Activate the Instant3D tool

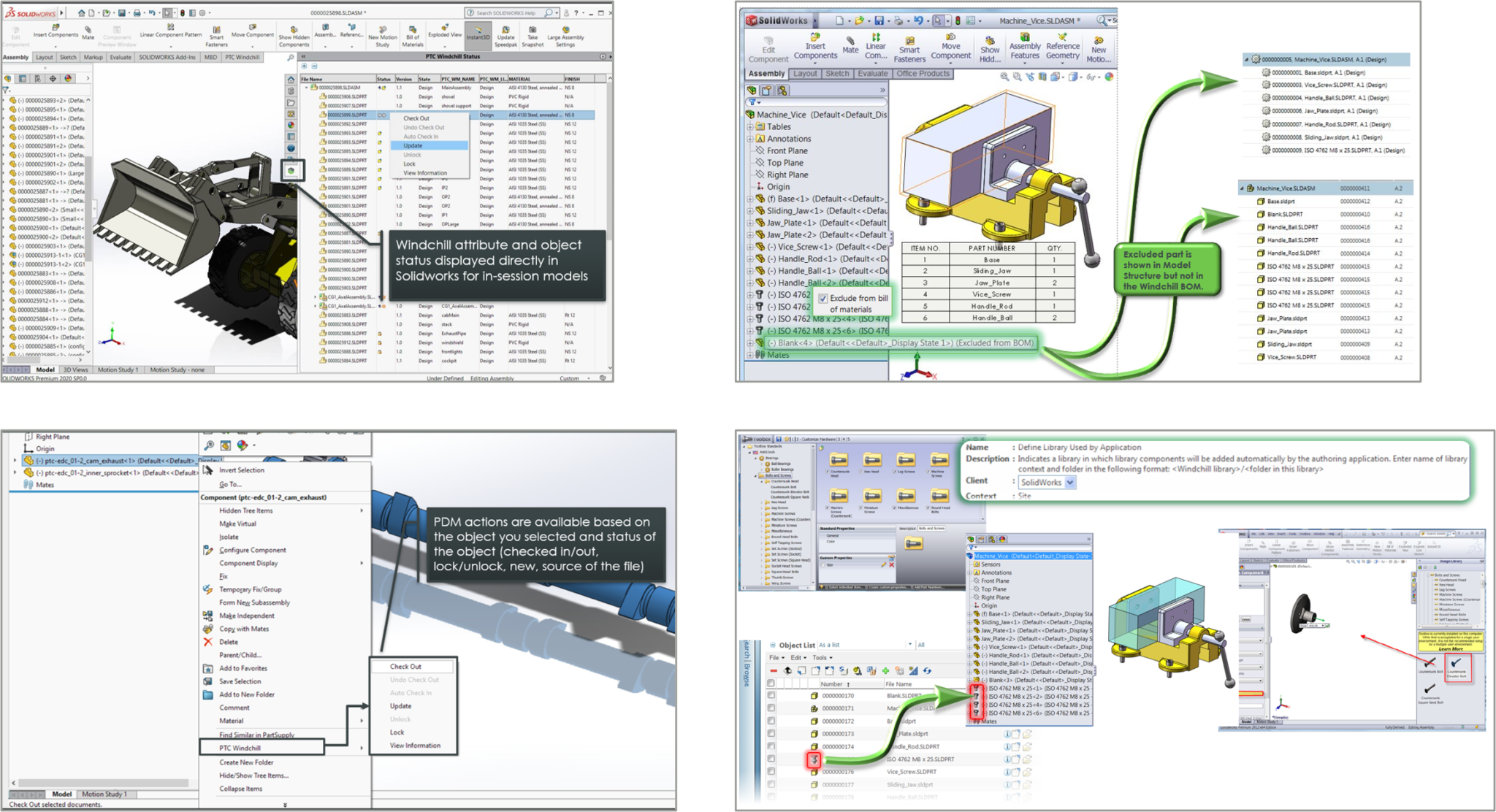click(x=478, y=33)
